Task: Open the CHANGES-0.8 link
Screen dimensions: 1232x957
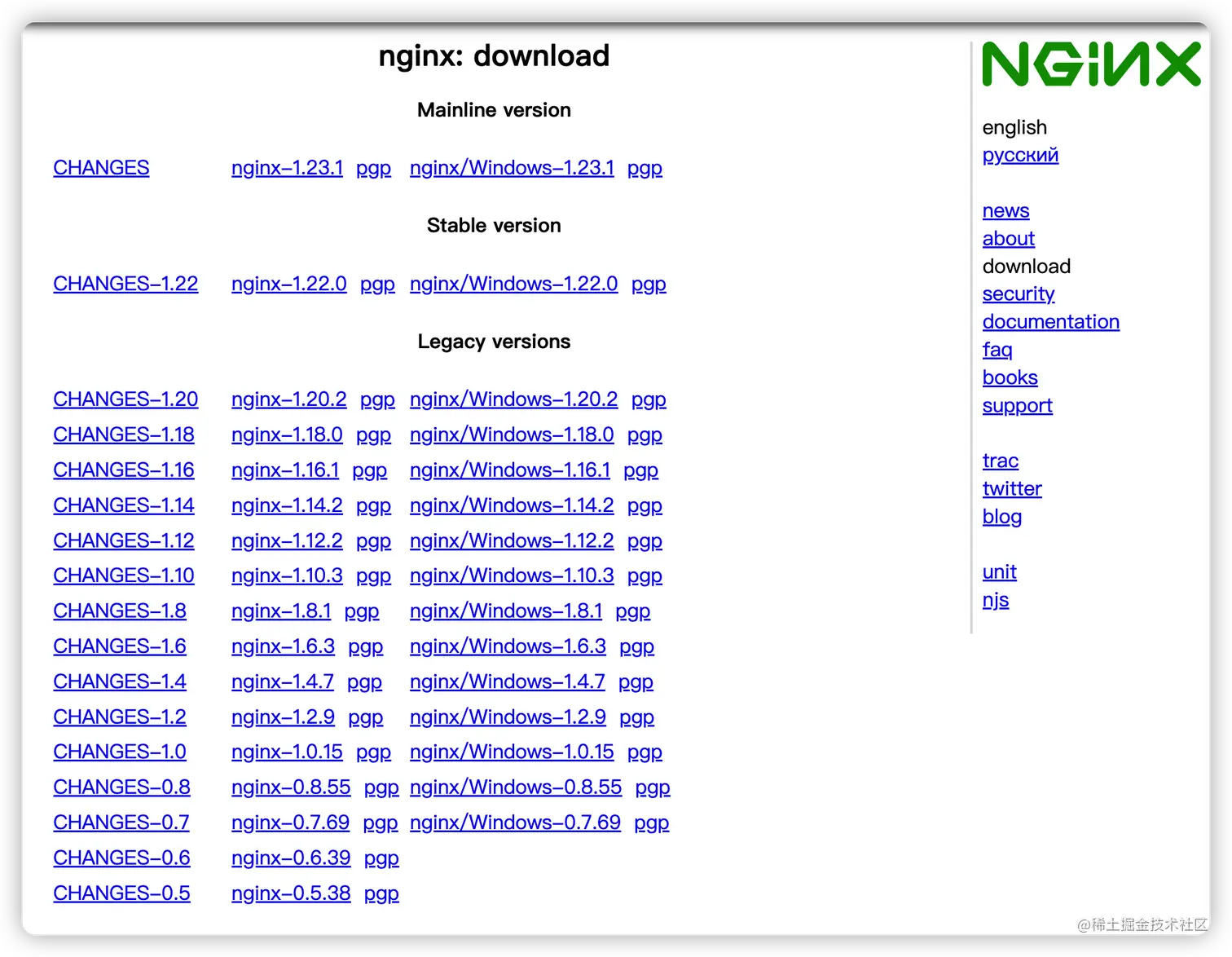Action: click(x=121, y=787)
